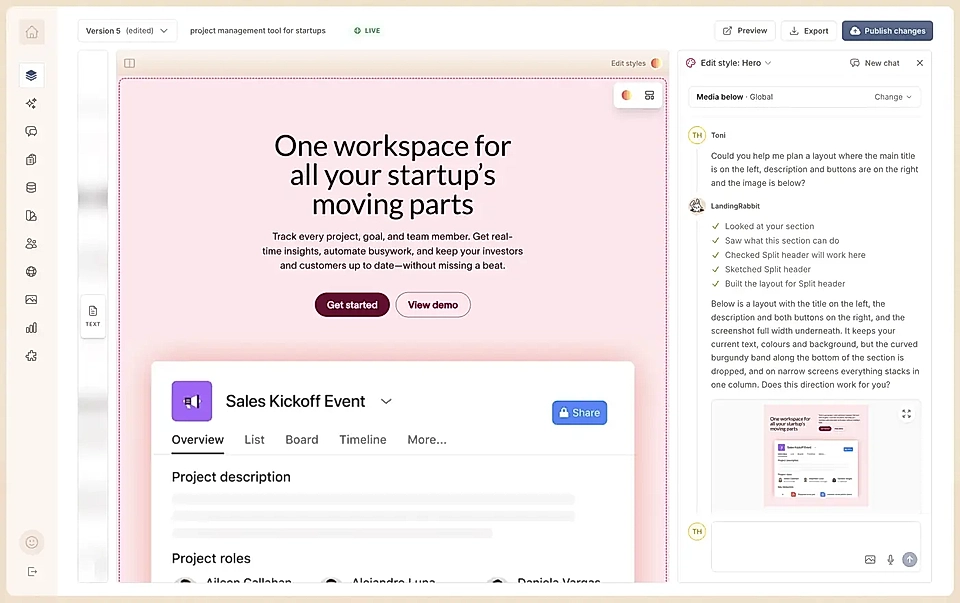Screen dimensions: 960x603
Task: Open the bar chart analytics icon
Action: point(31,328)
